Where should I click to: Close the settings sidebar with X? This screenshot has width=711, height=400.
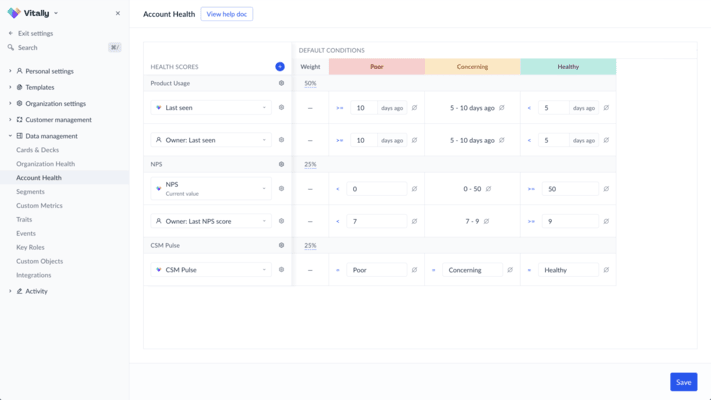pos(118,13)
